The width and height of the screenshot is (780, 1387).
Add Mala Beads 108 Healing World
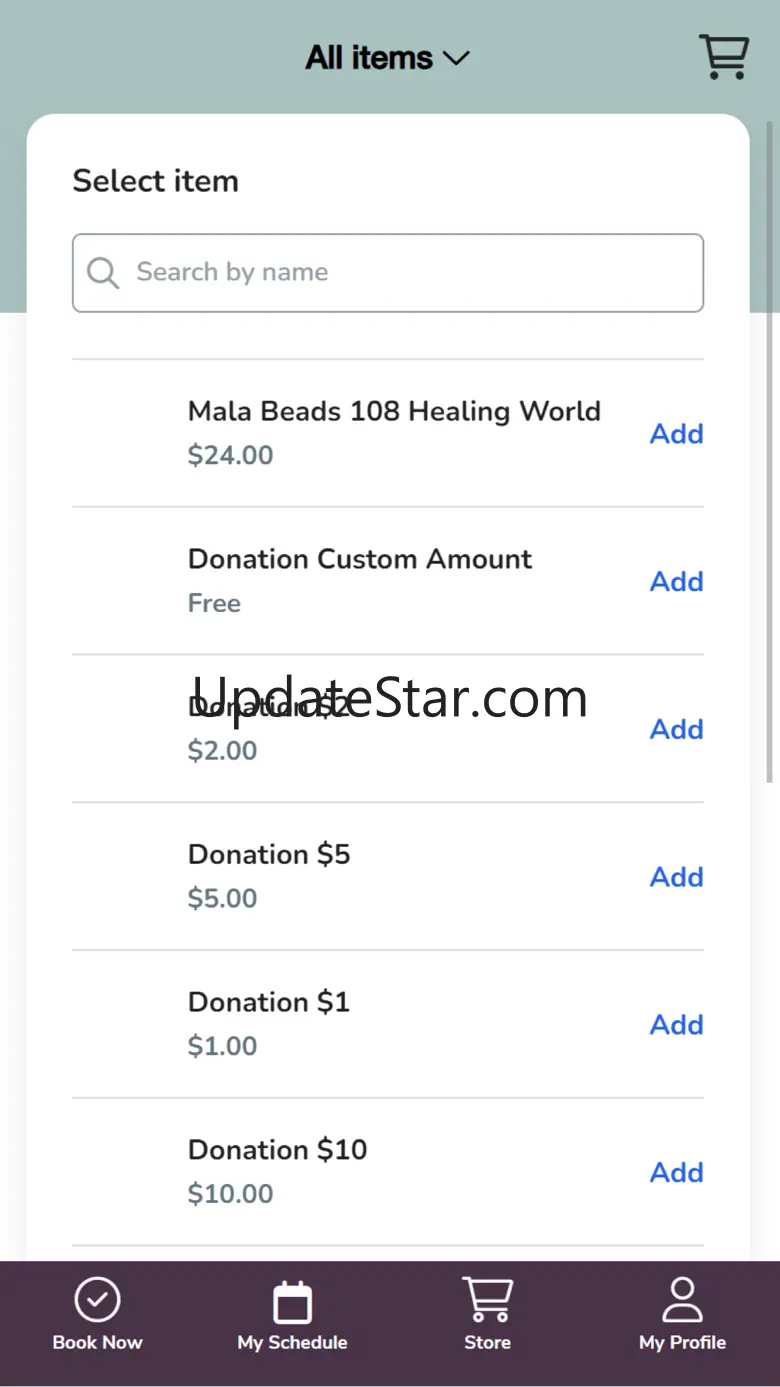[x=677, y=433]
